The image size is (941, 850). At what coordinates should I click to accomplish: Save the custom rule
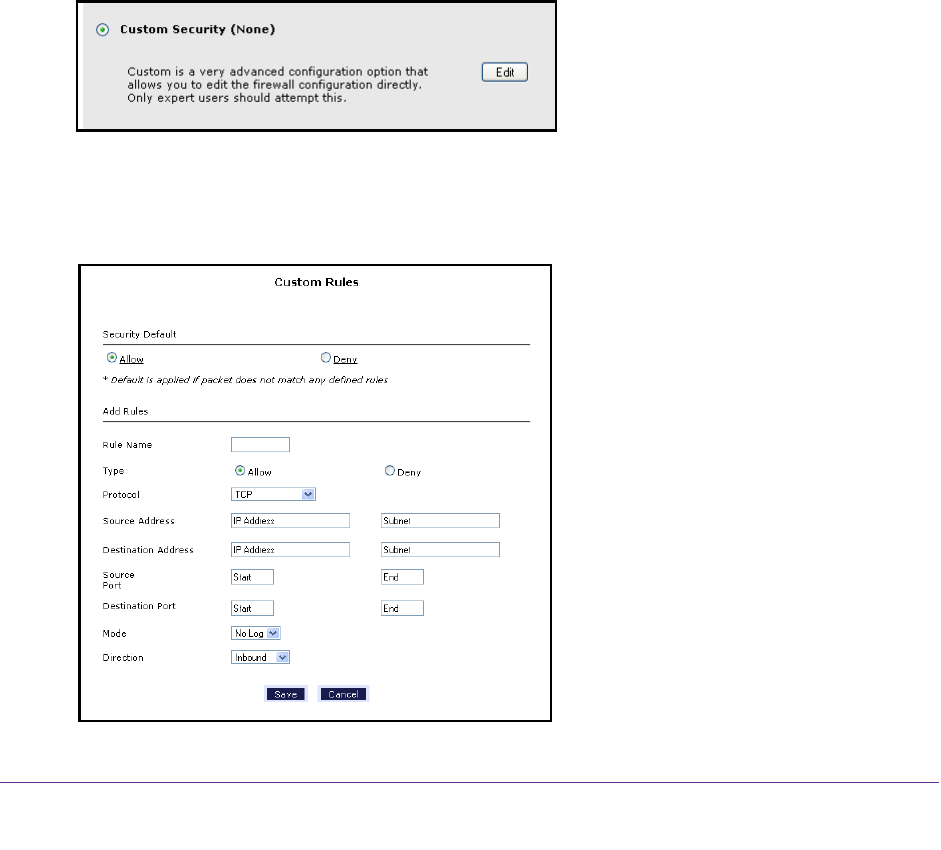coord(286,694)
